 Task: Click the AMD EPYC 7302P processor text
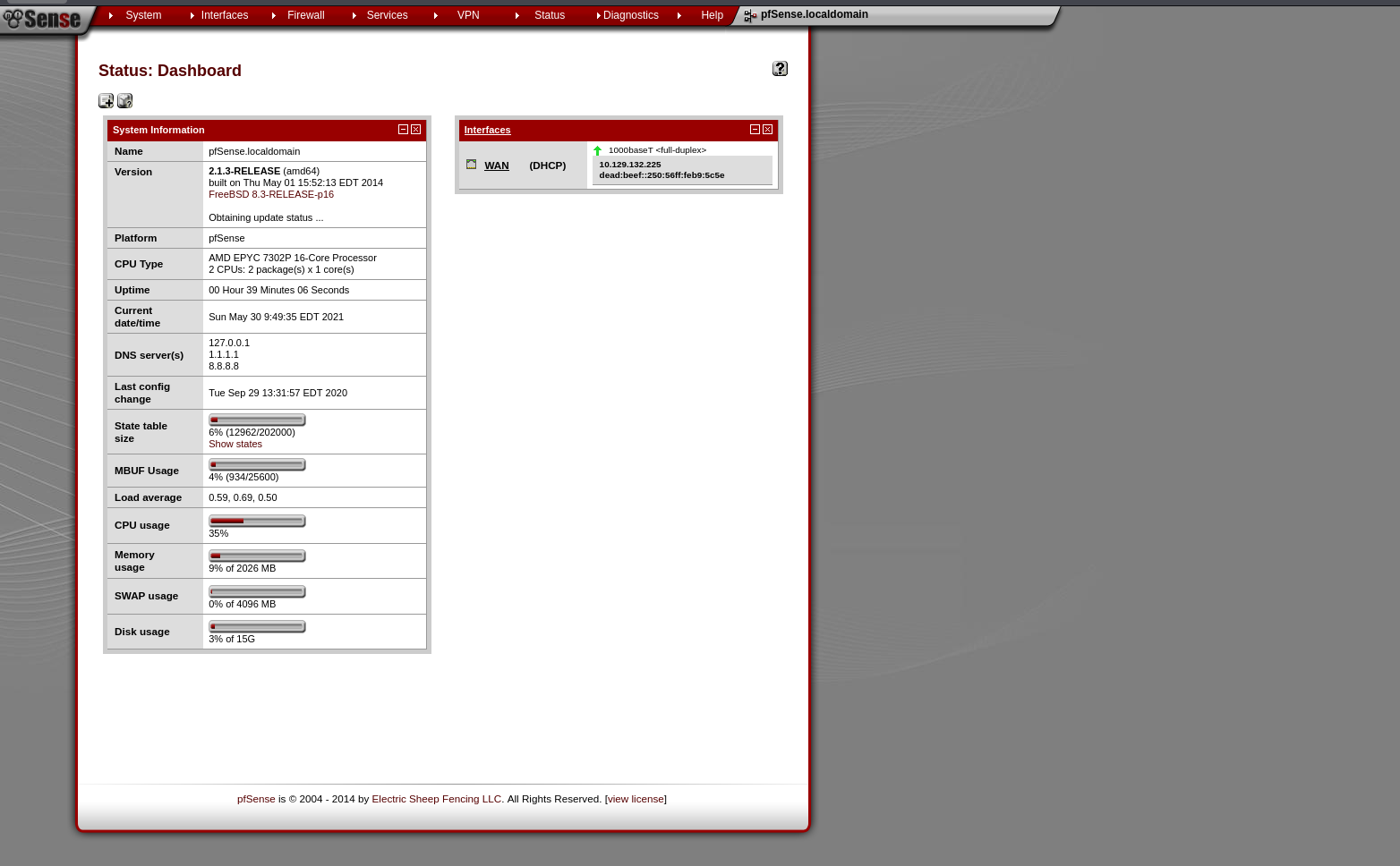coord(293,258)
